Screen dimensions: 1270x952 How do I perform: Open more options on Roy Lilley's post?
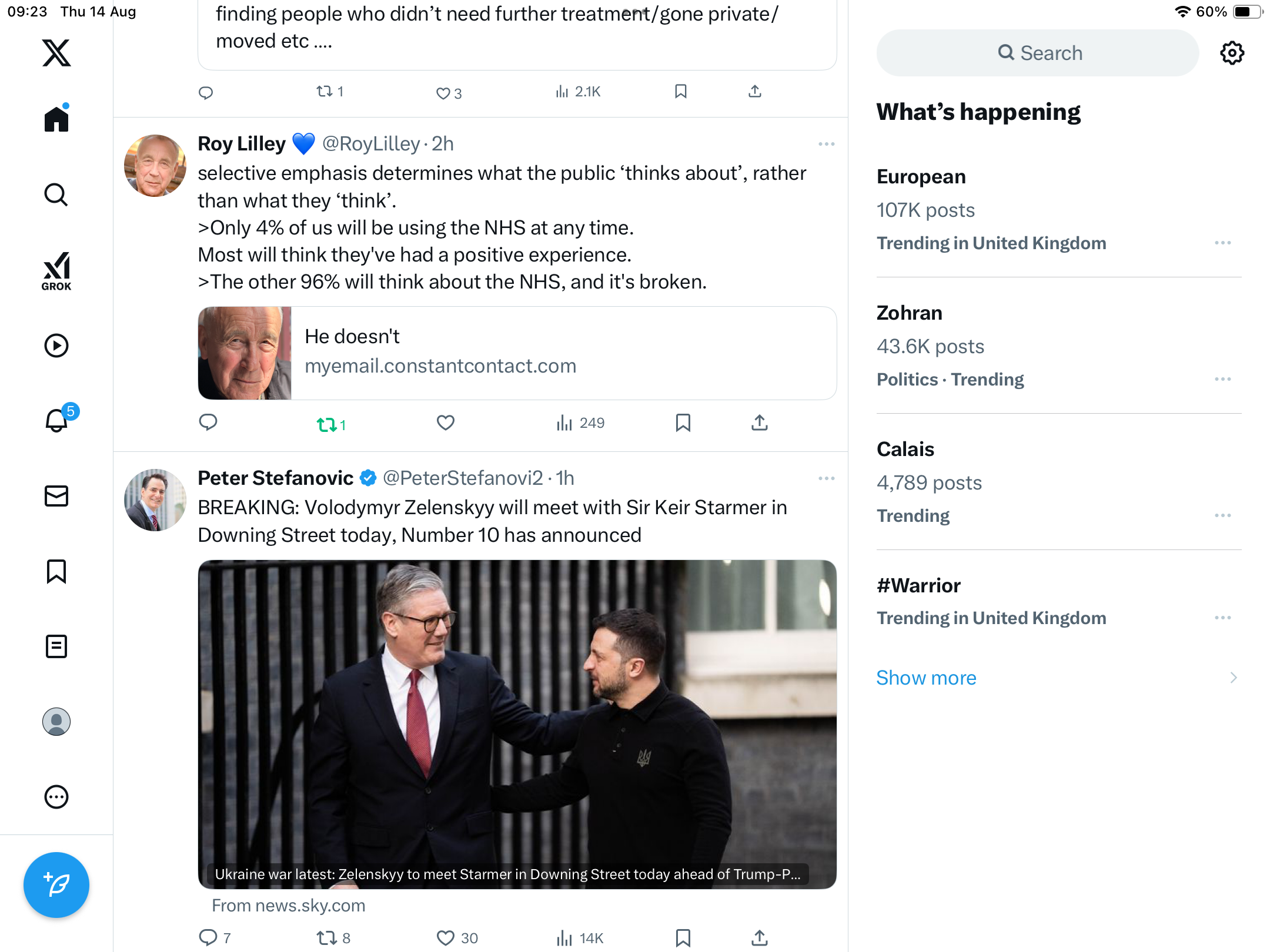(x=826, y=144)
